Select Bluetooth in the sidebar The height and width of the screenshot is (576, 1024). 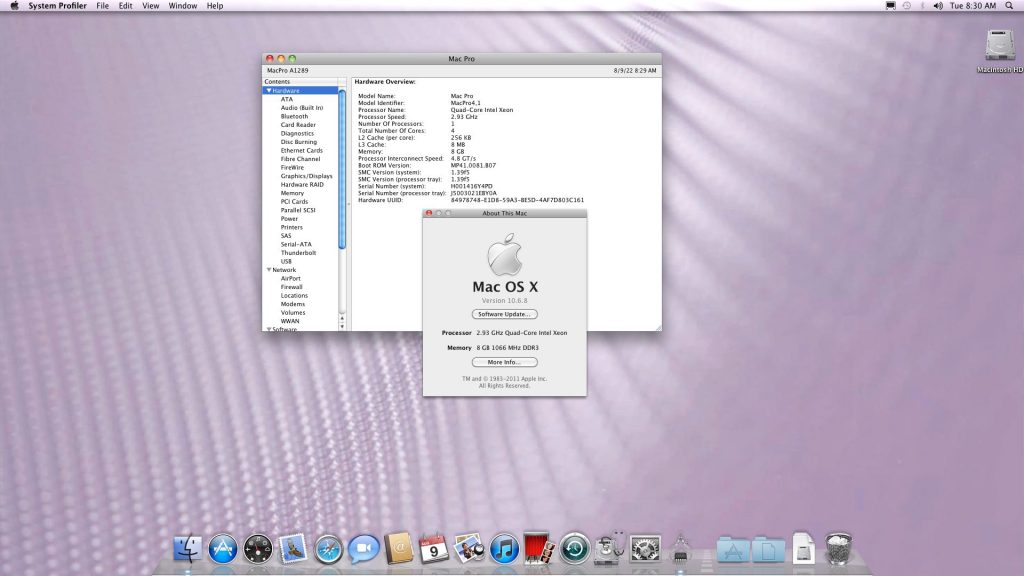coord(295,116)
